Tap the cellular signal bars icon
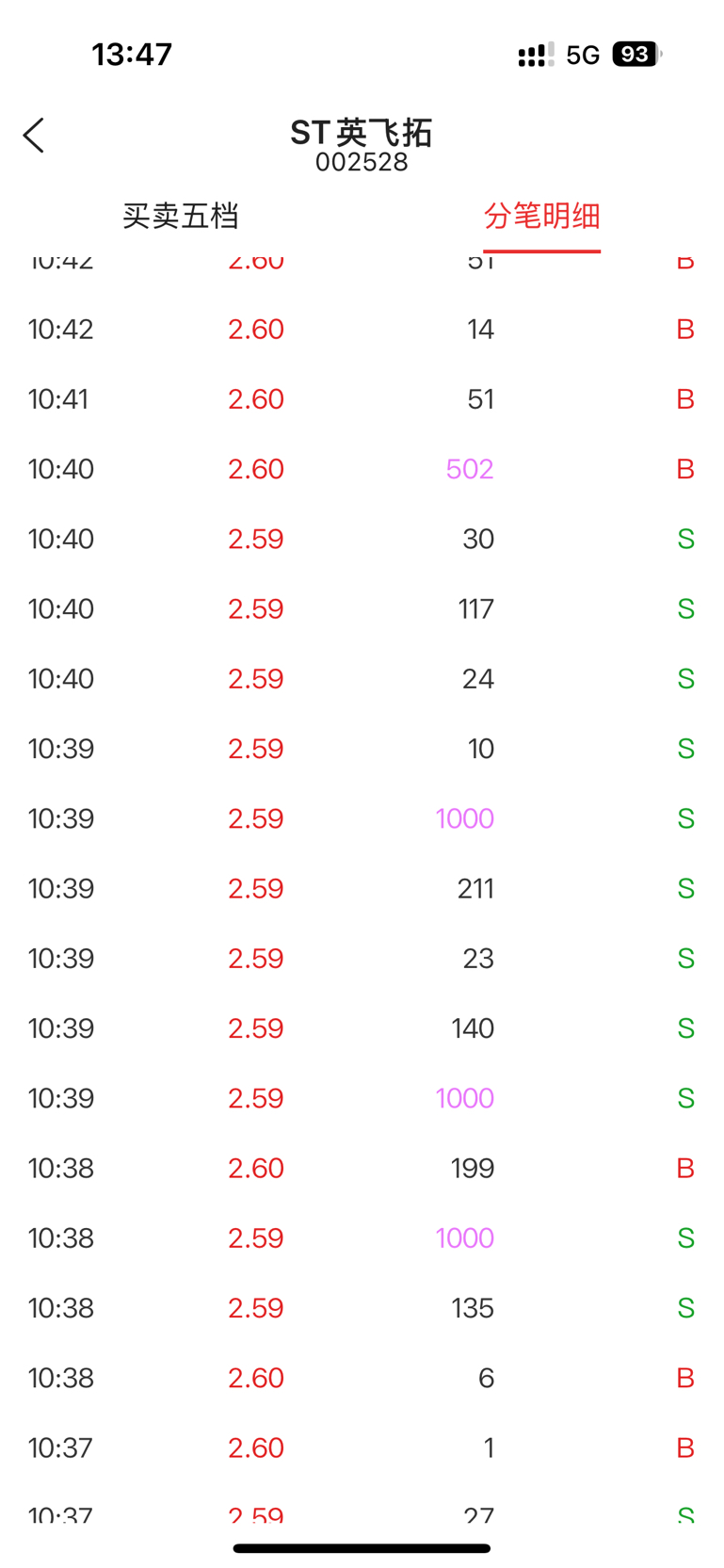Screen dimensions: 724x1568 [x=536, y=55]
